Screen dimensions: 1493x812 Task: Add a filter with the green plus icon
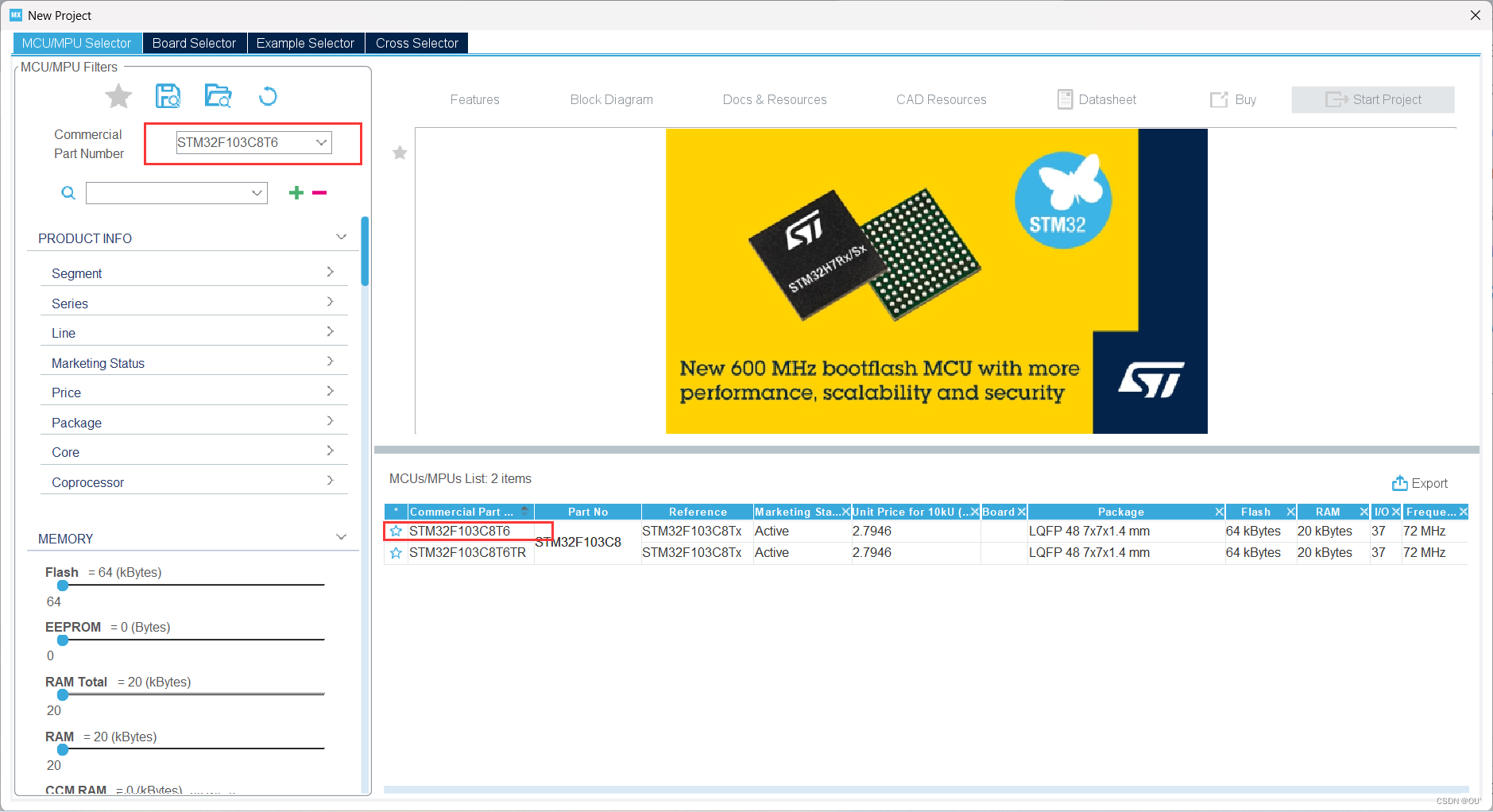coord(296,192)
